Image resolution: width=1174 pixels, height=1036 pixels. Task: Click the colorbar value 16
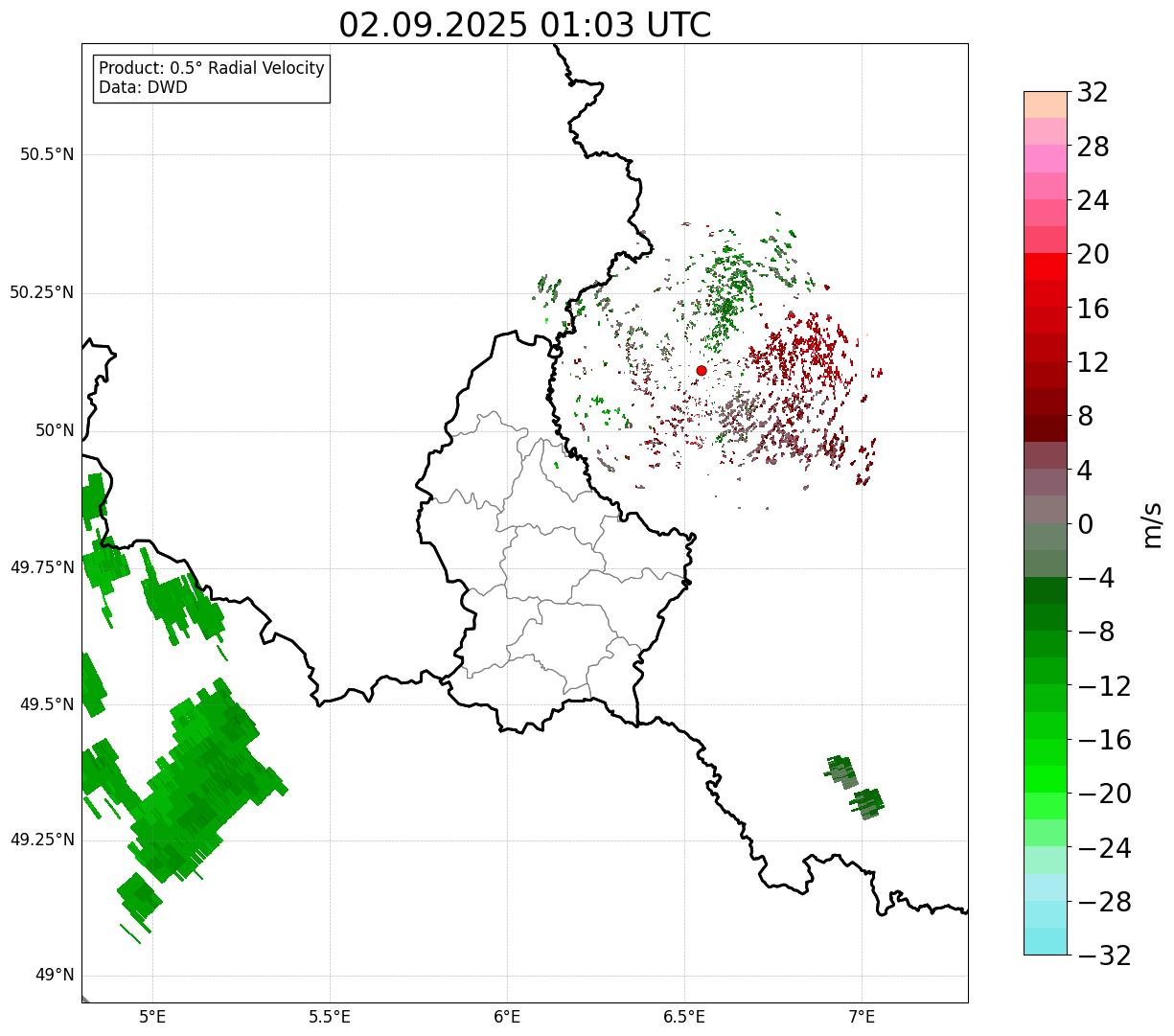tap(1093, 309)
